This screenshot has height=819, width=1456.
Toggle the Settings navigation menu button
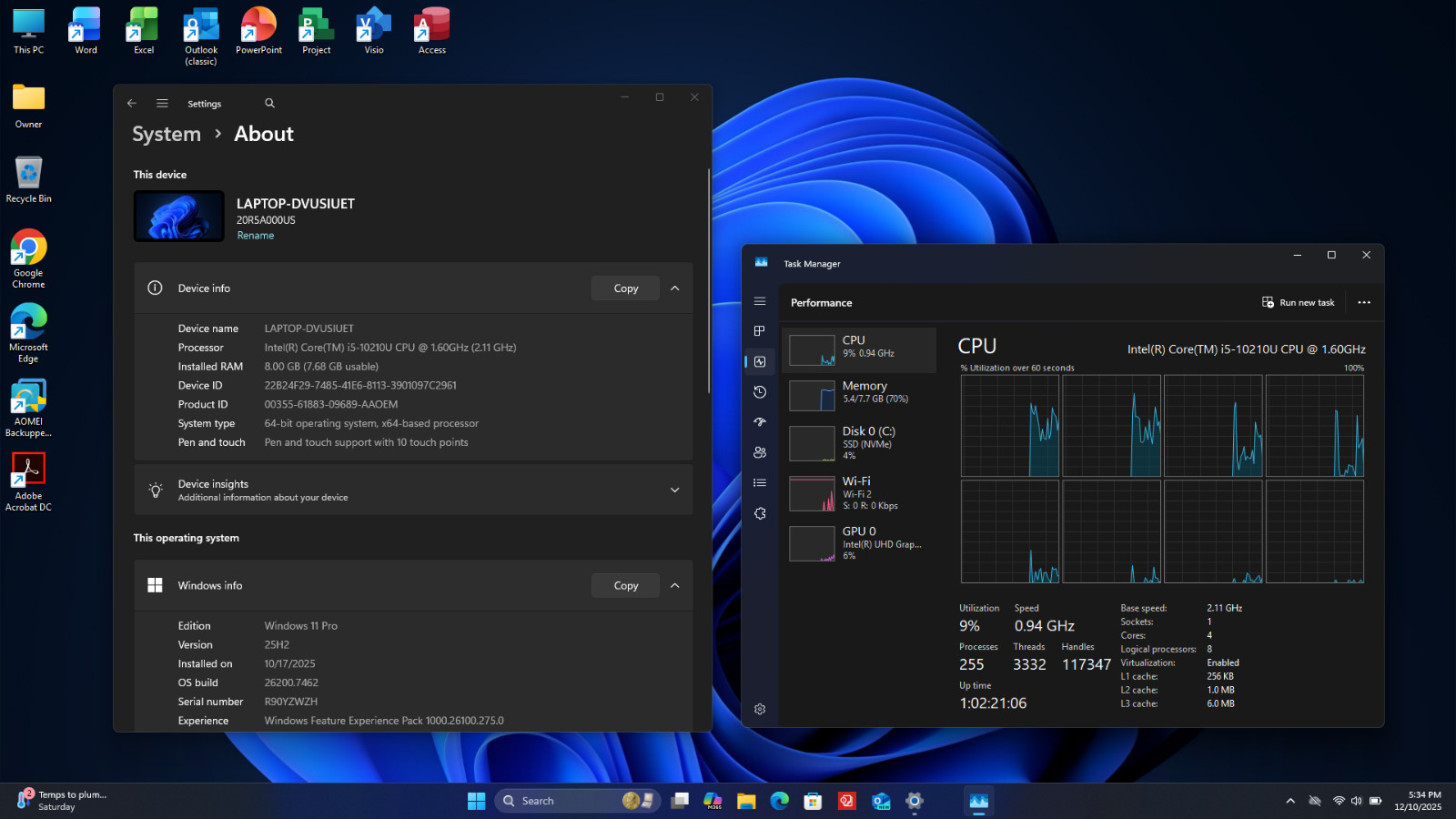(x=162, y=104)
